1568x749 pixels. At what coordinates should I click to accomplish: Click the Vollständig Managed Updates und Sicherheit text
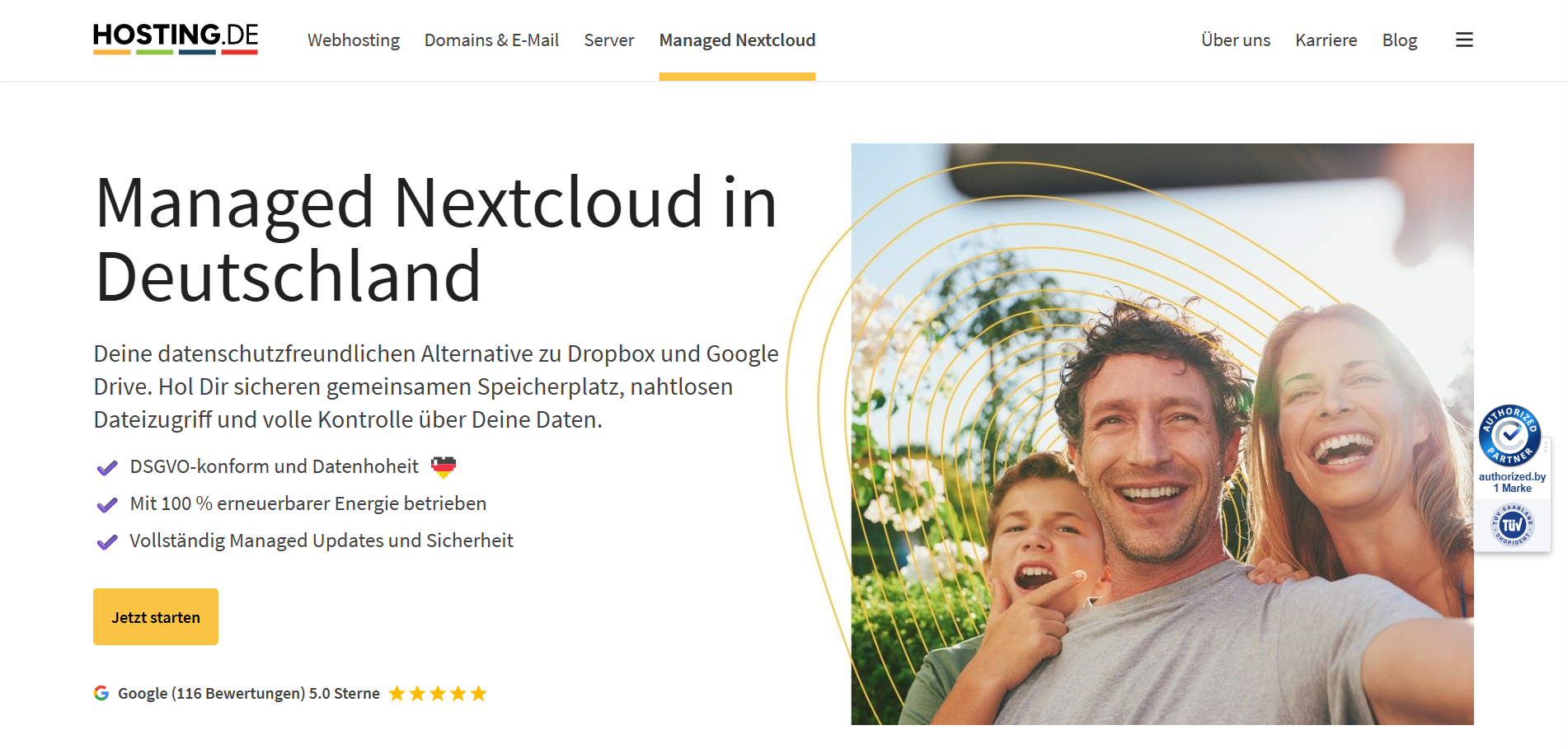pos(322,541)
